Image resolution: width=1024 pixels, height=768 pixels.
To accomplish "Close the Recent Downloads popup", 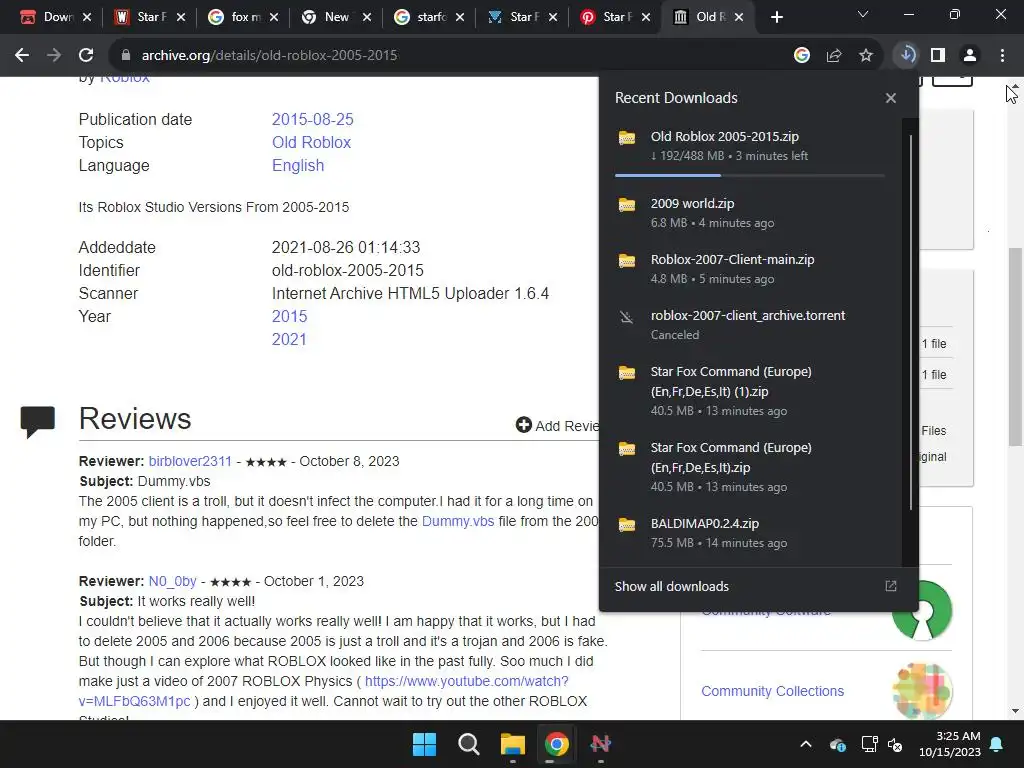I will [891, 98].
